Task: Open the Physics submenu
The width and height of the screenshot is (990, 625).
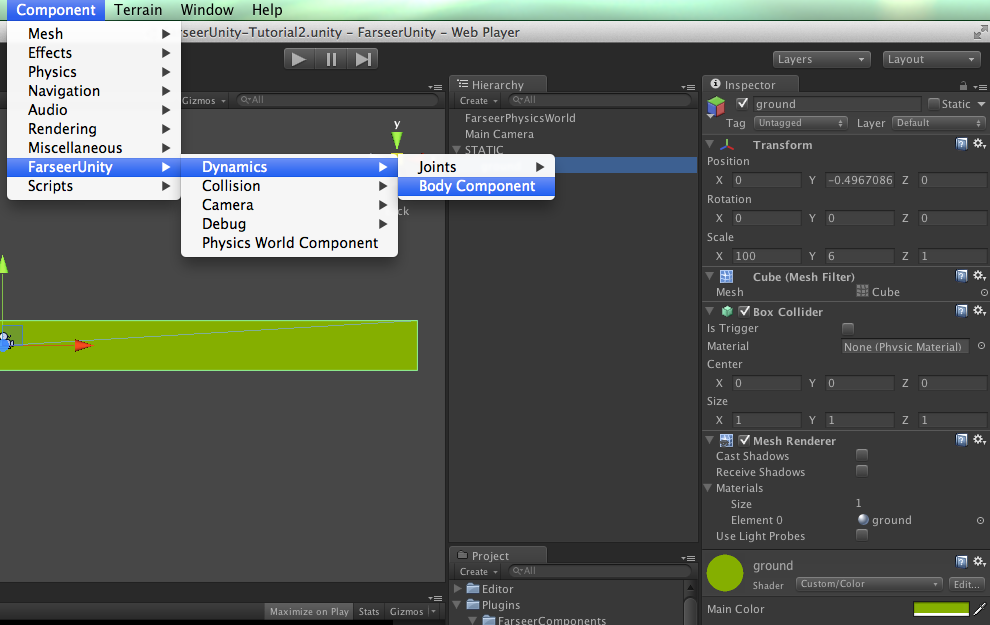Action: click(93, 72)
